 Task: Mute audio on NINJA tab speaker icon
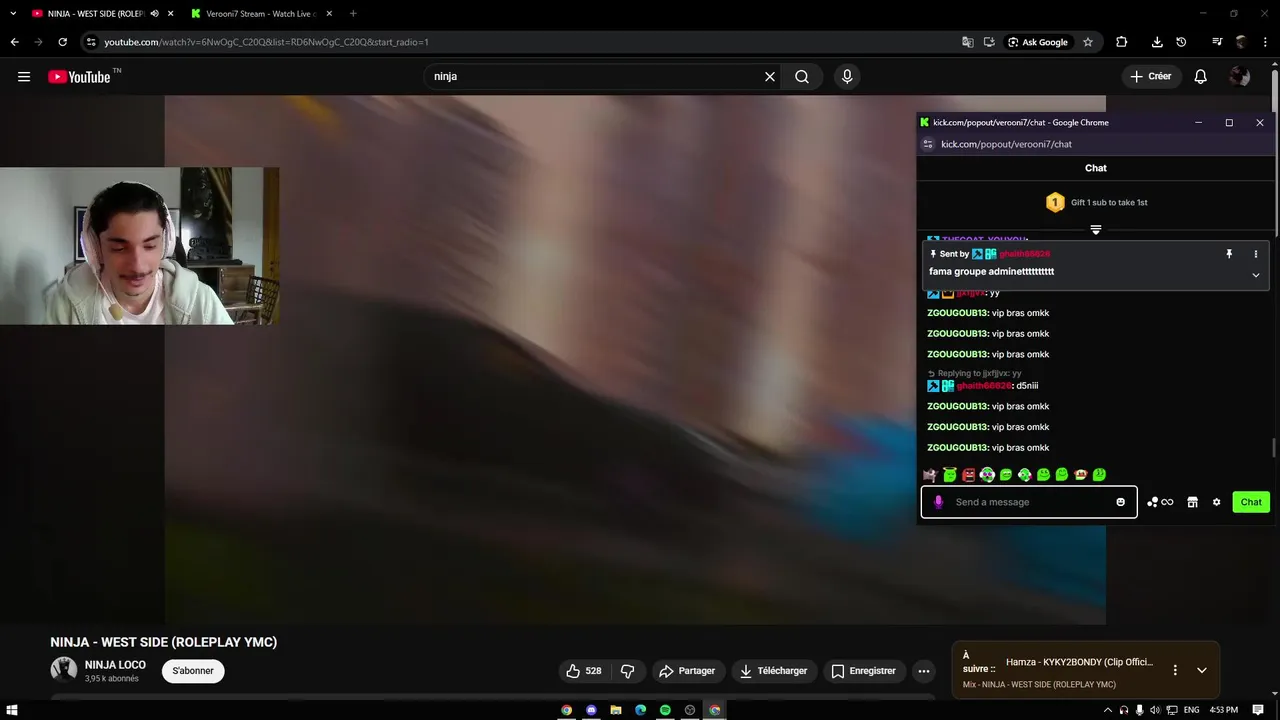point(154,13)
